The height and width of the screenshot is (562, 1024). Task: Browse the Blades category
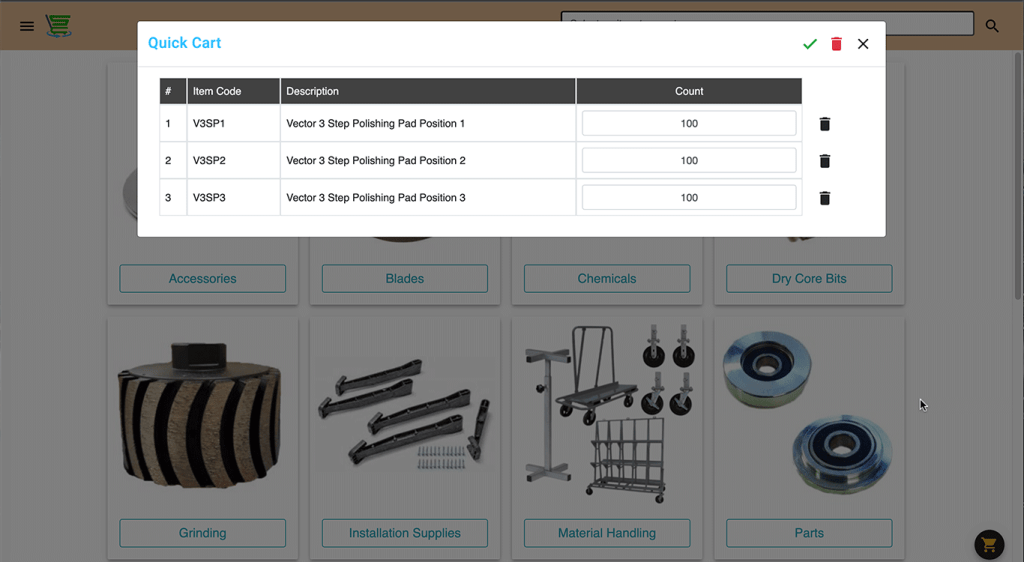point(405,279)
